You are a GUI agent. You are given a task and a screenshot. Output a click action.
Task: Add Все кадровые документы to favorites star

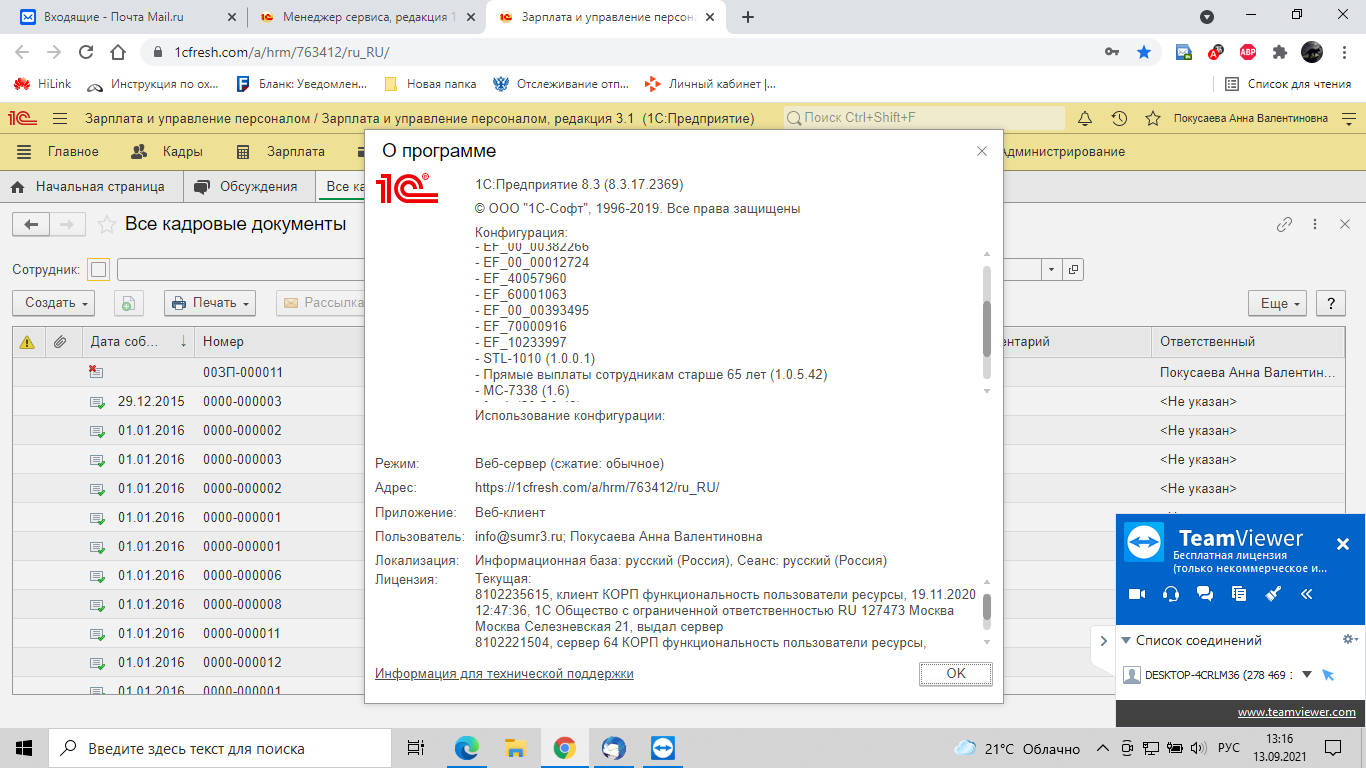106,225
